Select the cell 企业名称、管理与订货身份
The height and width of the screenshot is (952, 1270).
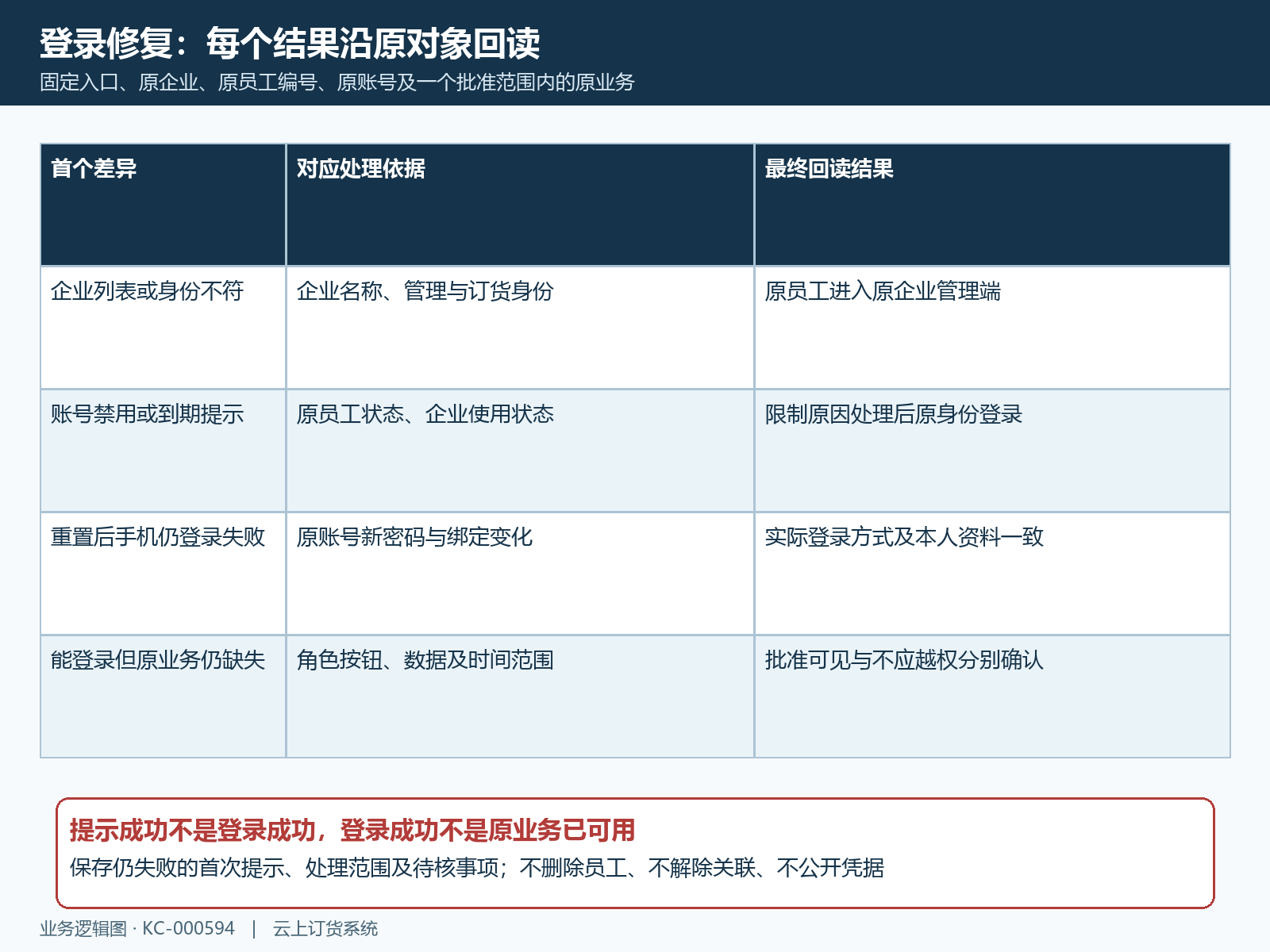(520, 328)
